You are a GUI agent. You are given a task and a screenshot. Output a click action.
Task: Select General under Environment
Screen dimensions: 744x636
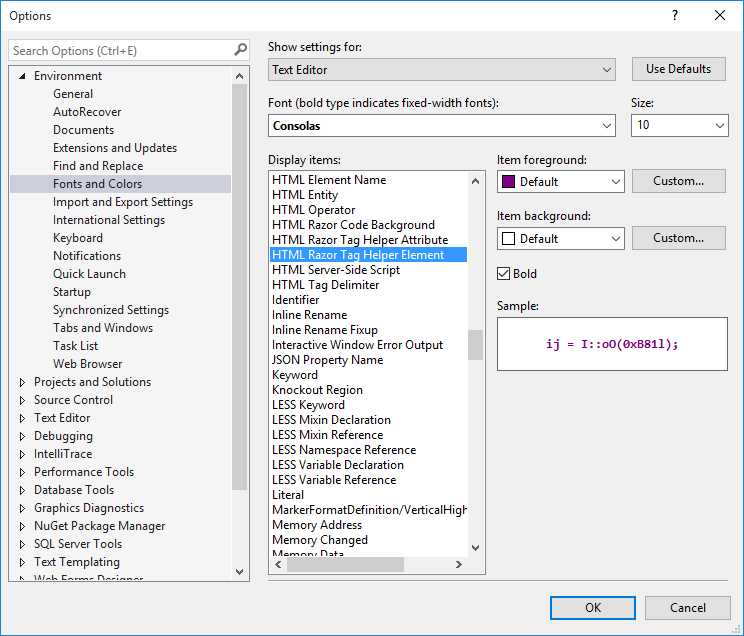(73, 94)
